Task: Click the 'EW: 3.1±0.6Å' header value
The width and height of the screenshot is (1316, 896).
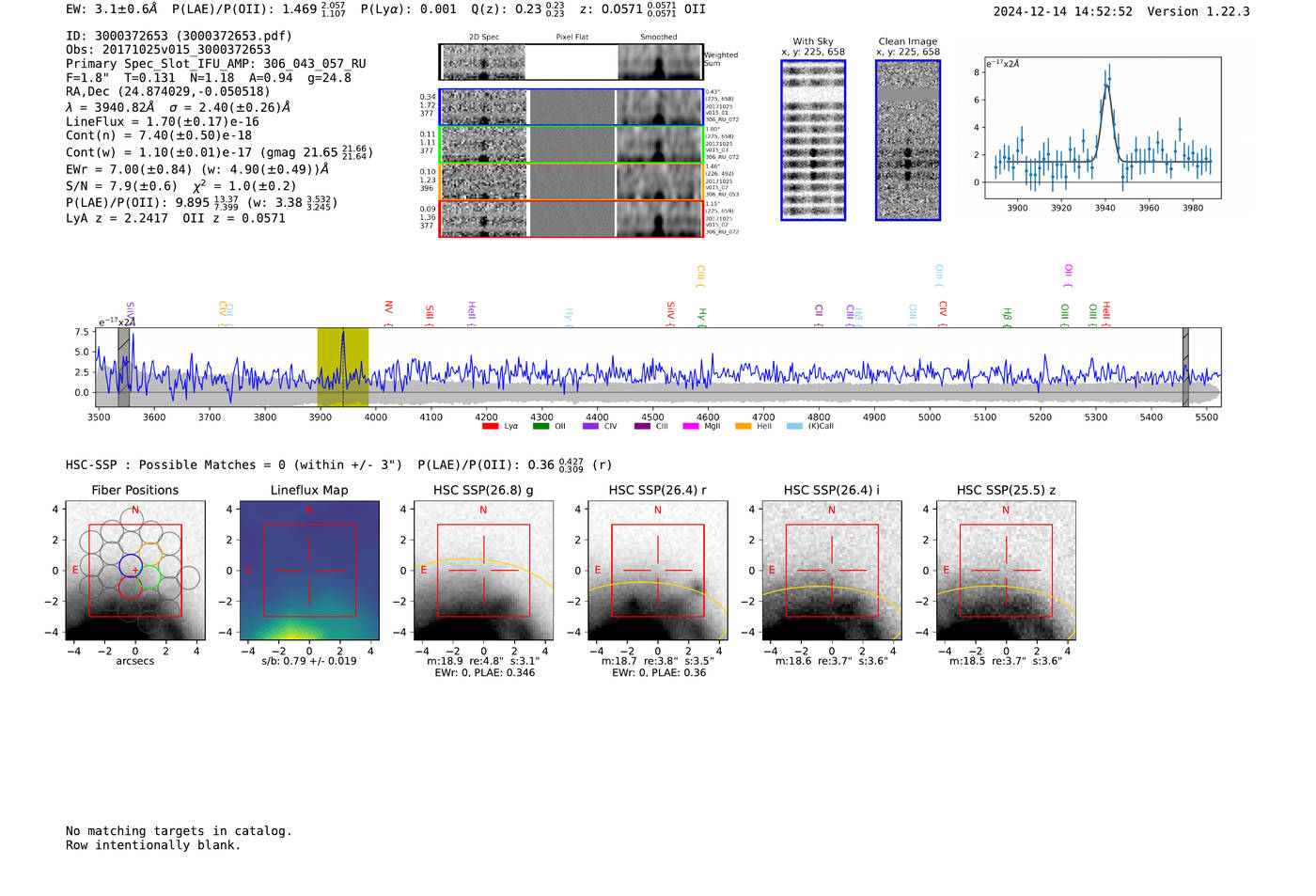Action: tap(112, 9)
